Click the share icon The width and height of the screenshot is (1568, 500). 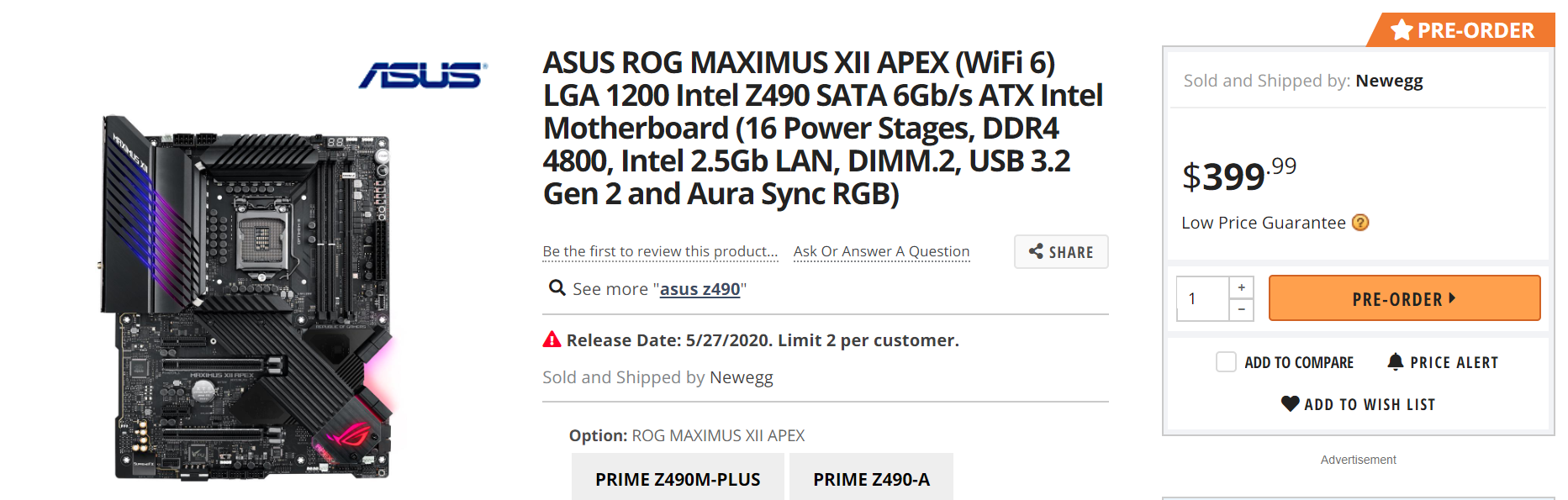point(1036,251)
